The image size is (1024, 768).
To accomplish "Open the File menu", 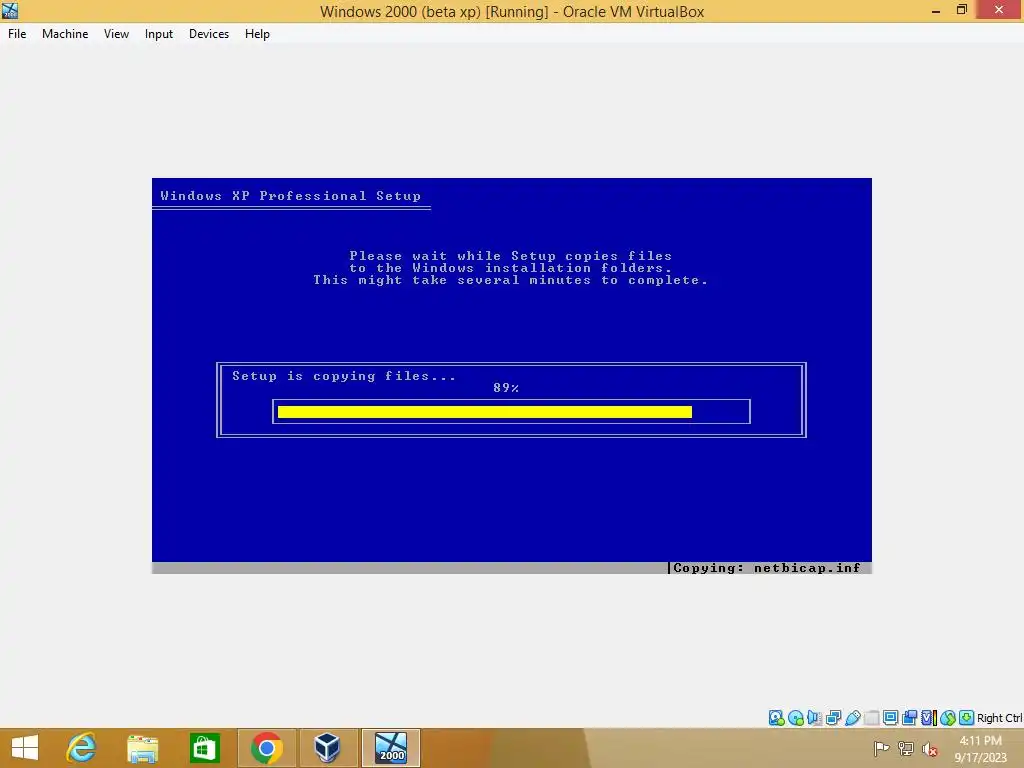I will (x=17, y=34).
